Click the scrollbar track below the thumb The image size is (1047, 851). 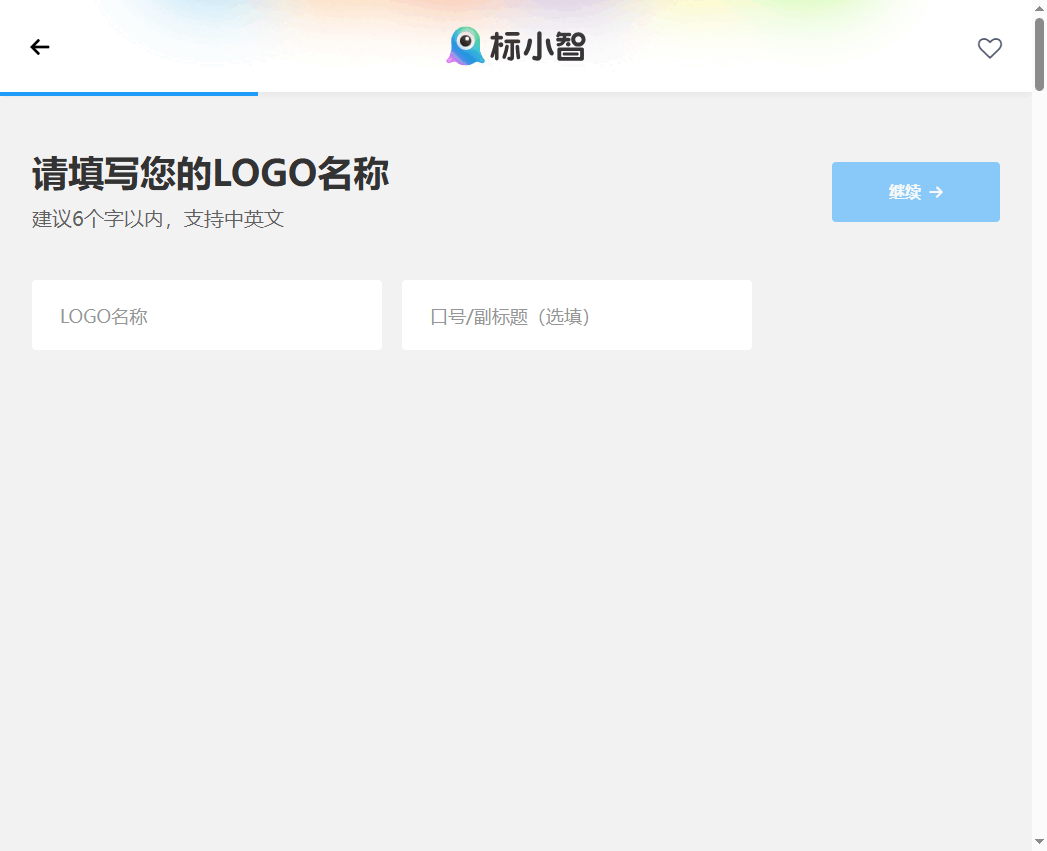(1039, 450)
